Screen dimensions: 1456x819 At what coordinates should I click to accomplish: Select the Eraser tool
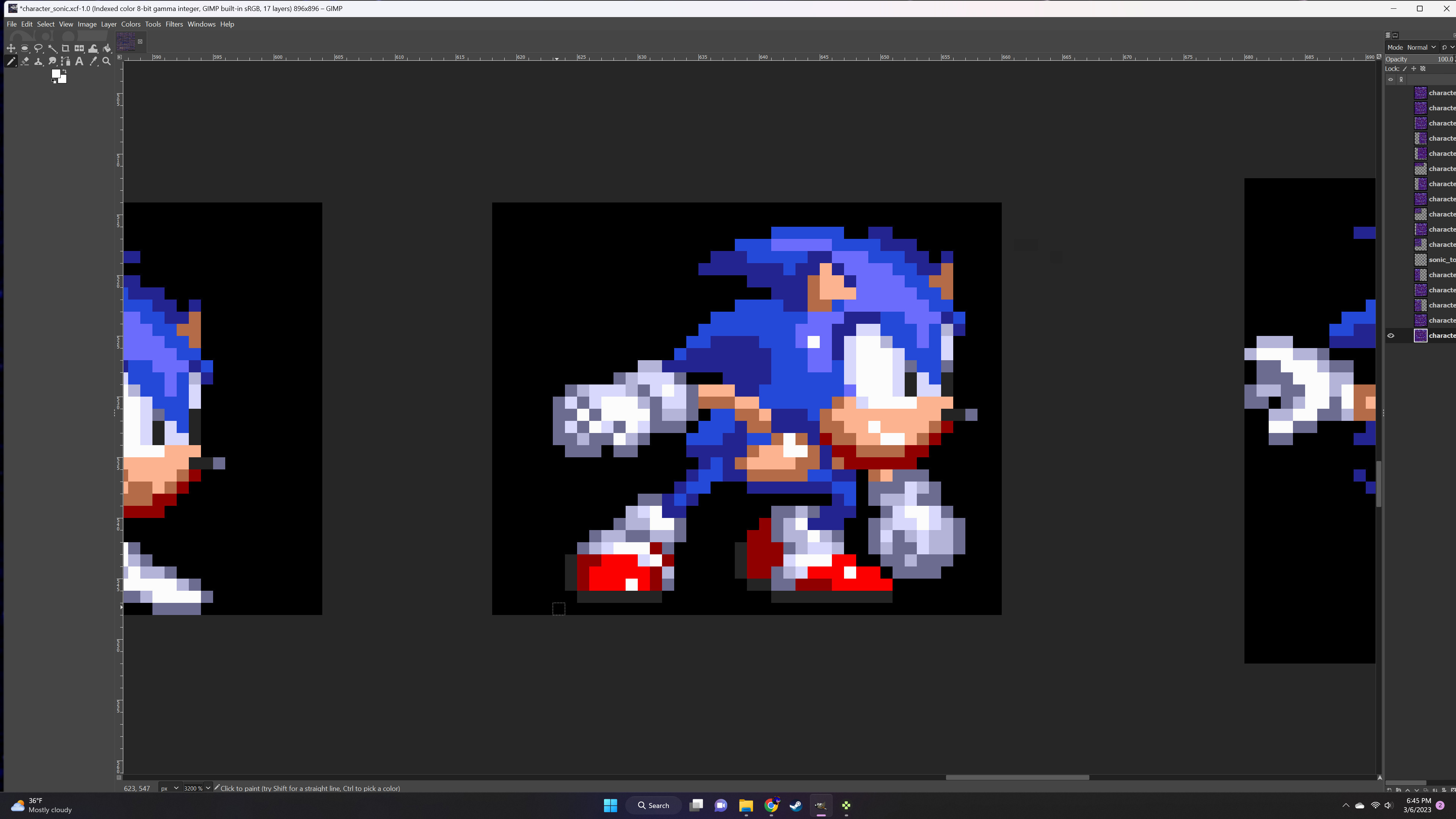[25, 62]
